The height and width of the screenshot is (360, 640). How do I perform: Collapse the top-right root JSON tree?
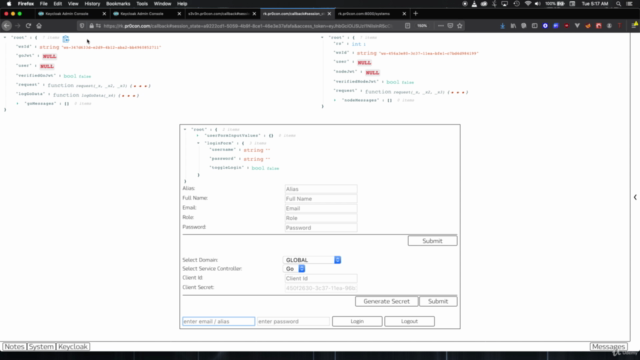322,38
